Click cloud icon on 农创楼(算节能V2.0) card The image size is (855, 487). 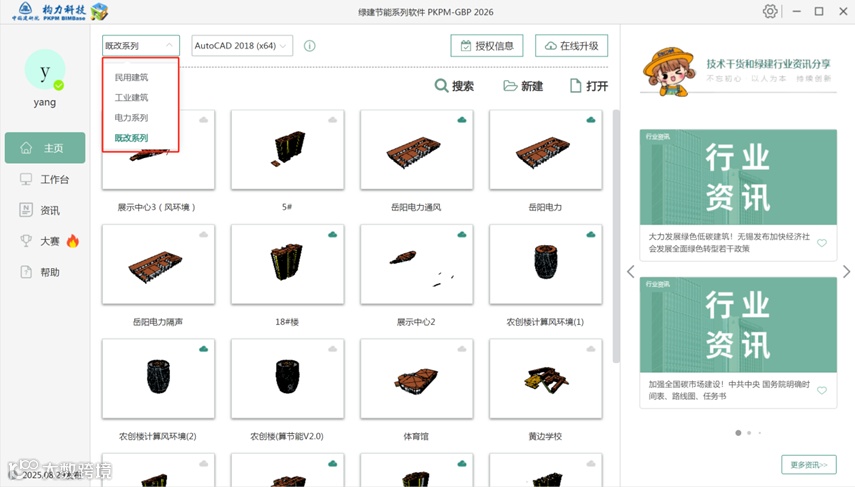[333, 348]
